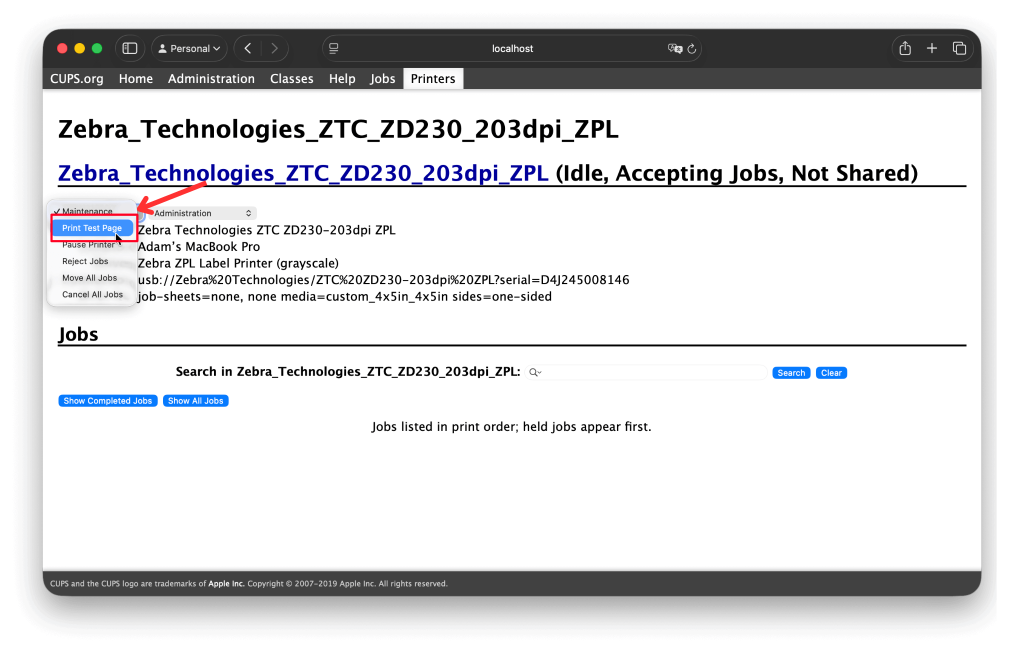Image resolution: width=1024 pixels, height=652 pixels.
Task: Click the reload page icon
Action: point(691,48)
